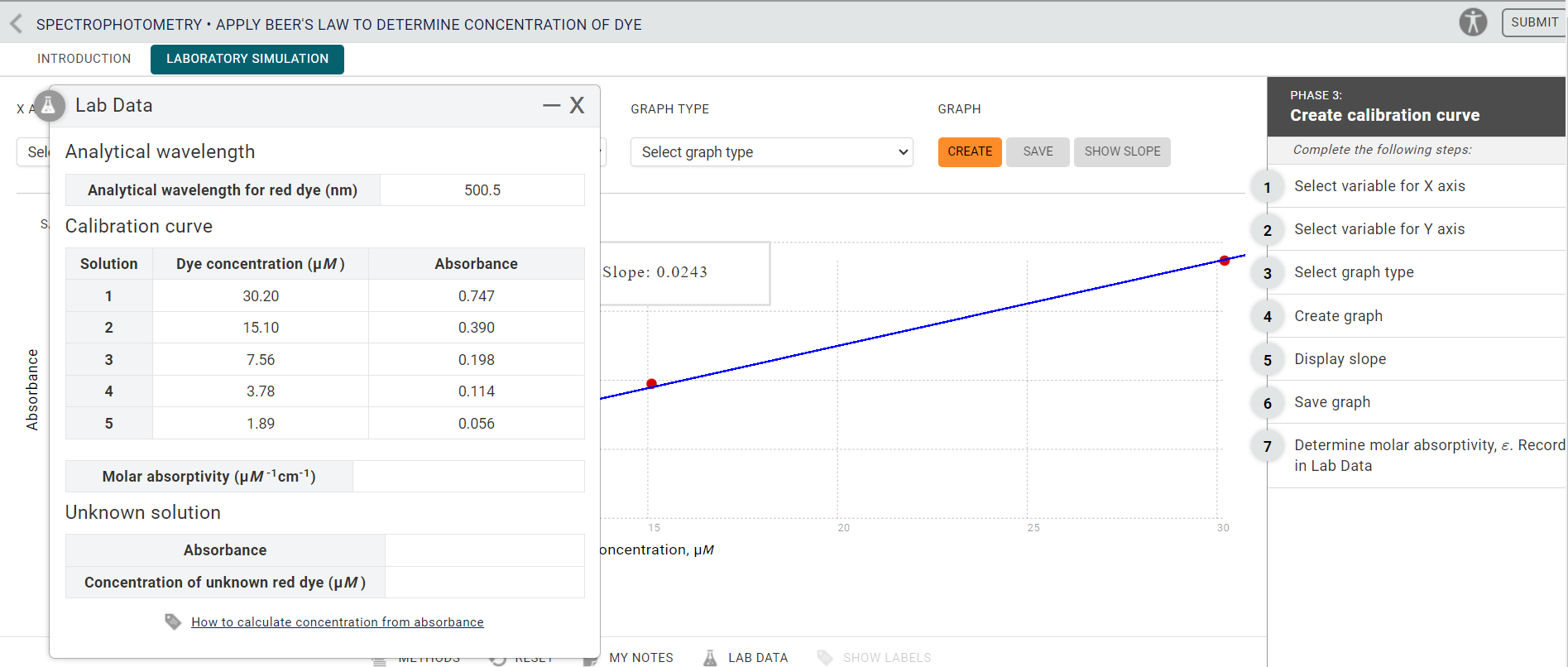This screenshot has width=1568, height=667.
Task: Click the dye concentration cell 3.78
Action: 261,391
